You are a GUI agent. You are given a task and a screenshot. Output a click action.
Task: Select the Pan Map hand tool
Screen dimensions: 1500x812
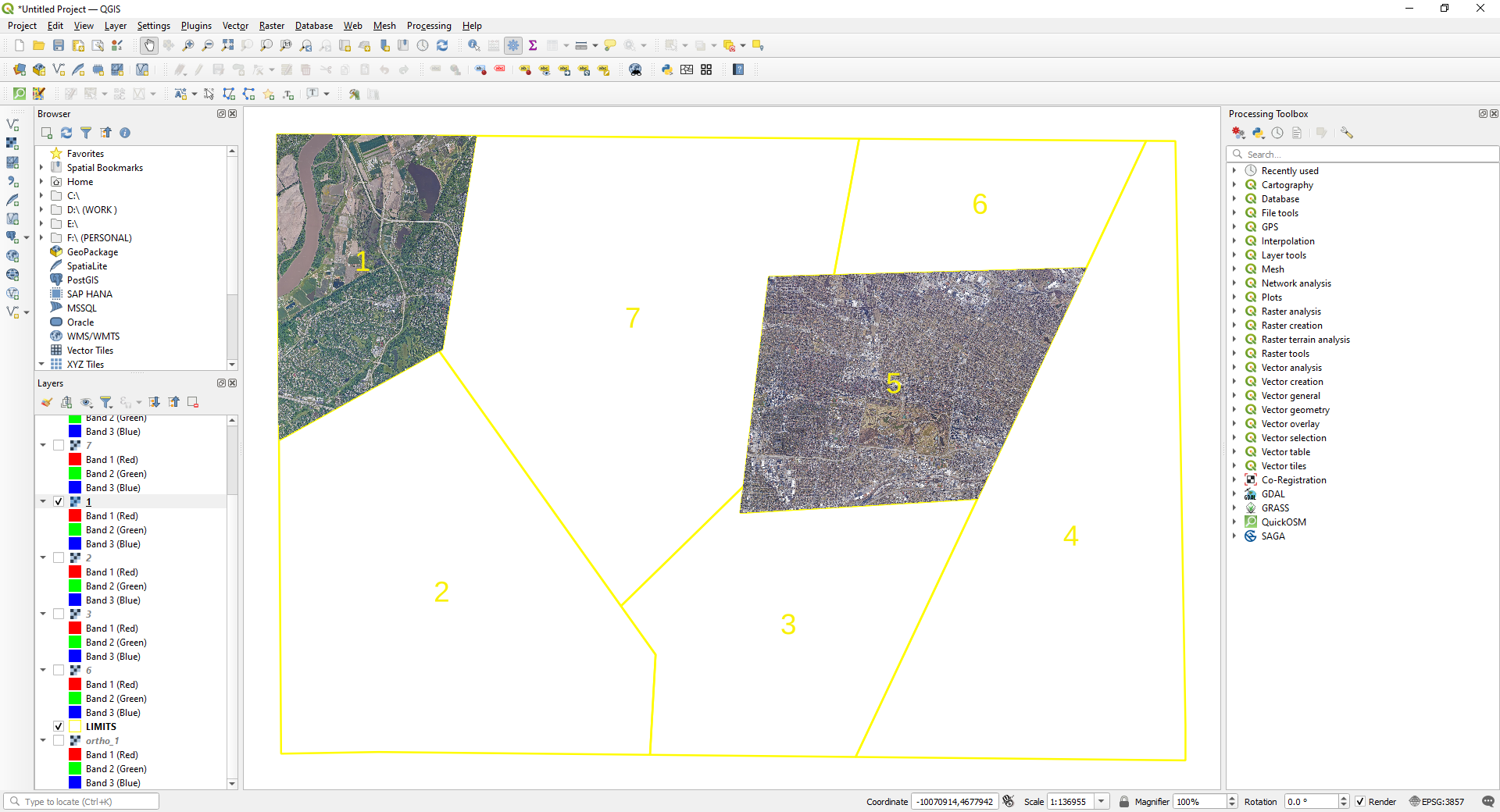click(149, 46)
